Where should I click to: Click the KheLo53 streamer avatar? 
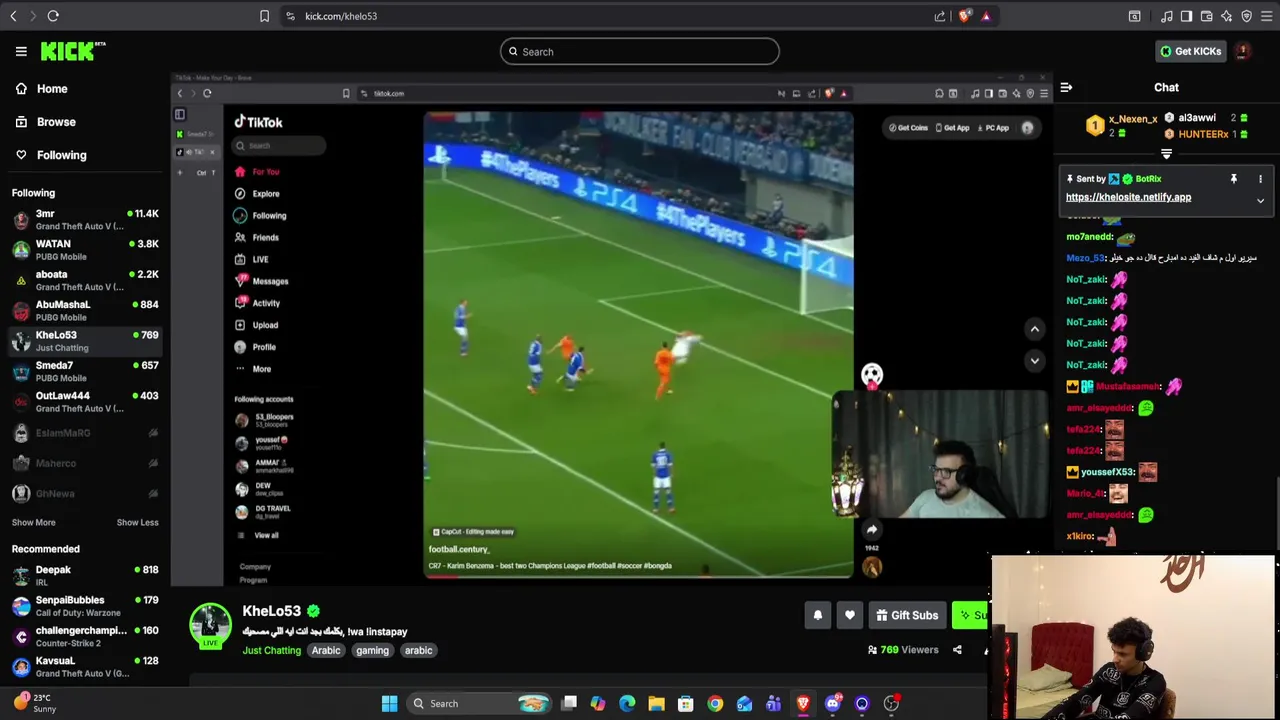[x=210, y=625]
